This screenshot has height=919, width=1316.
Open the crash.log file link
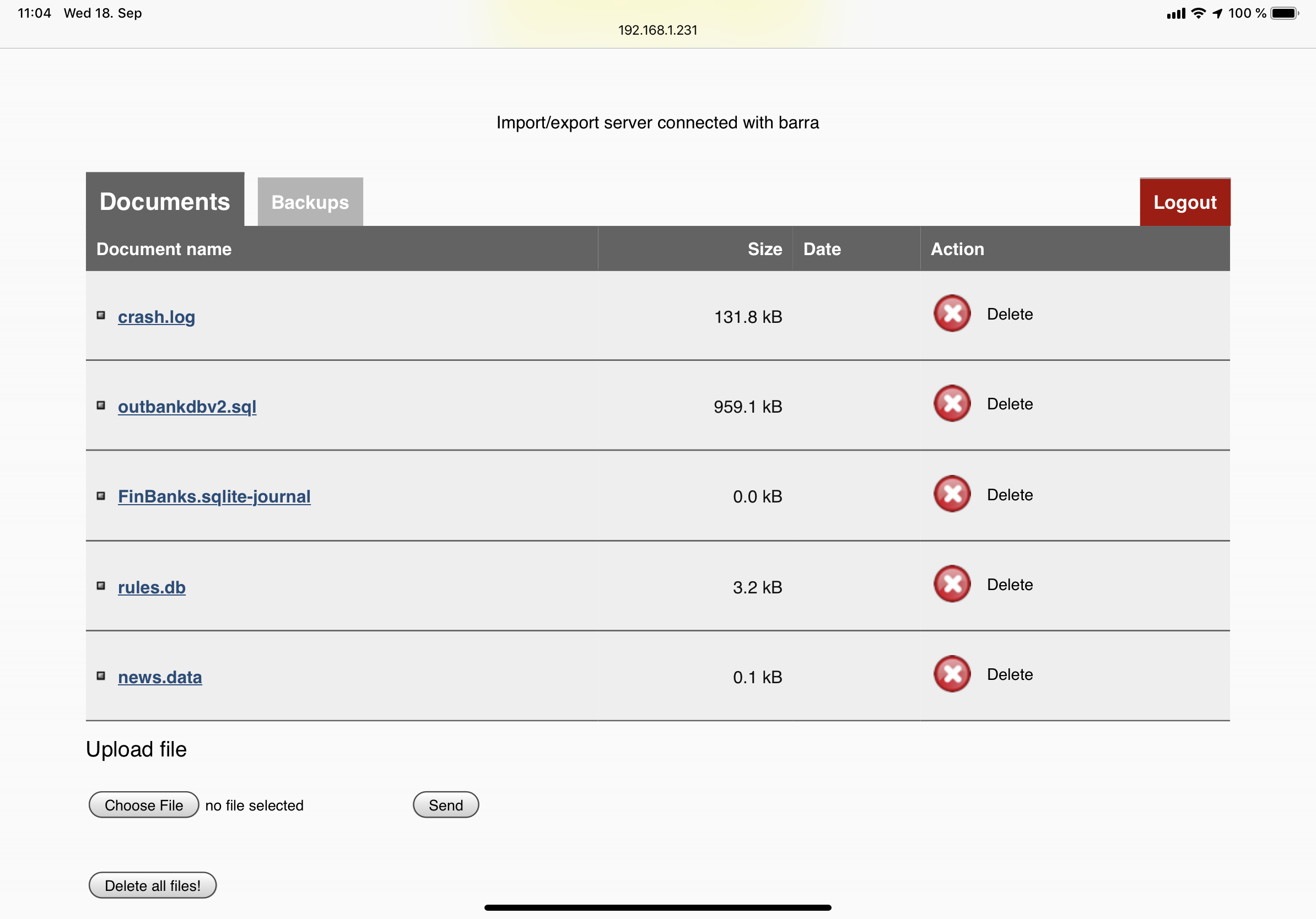tap(157, 317)
